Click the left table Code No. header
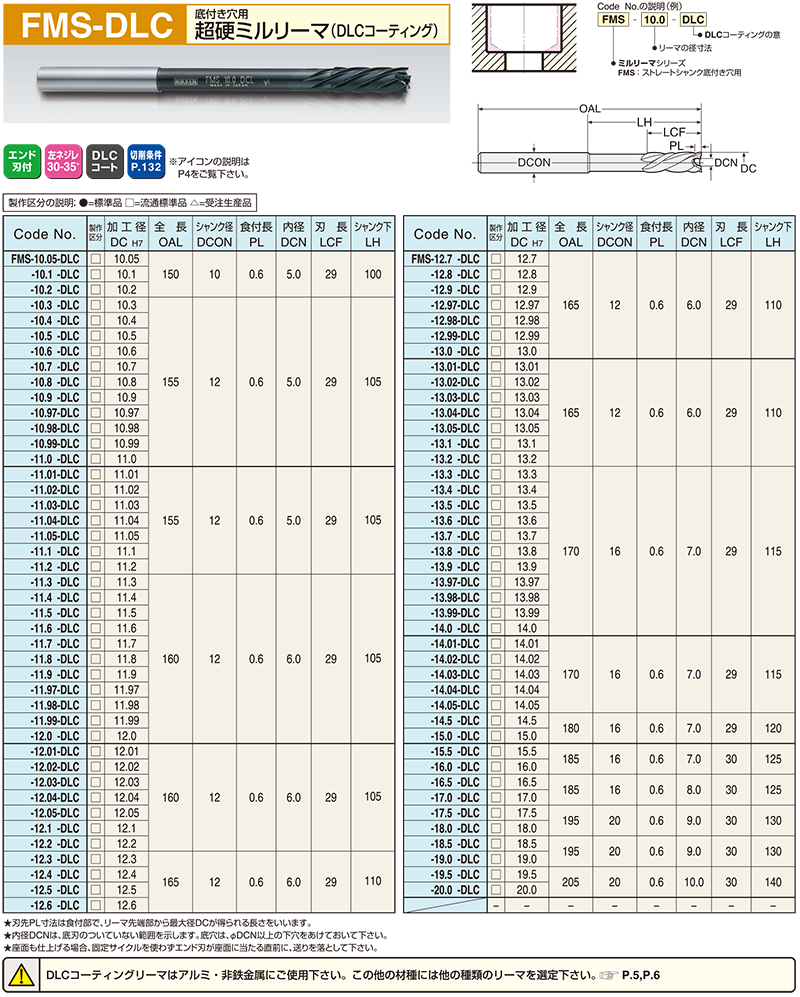Screen dimensions: 800x997 click(45, 234)
